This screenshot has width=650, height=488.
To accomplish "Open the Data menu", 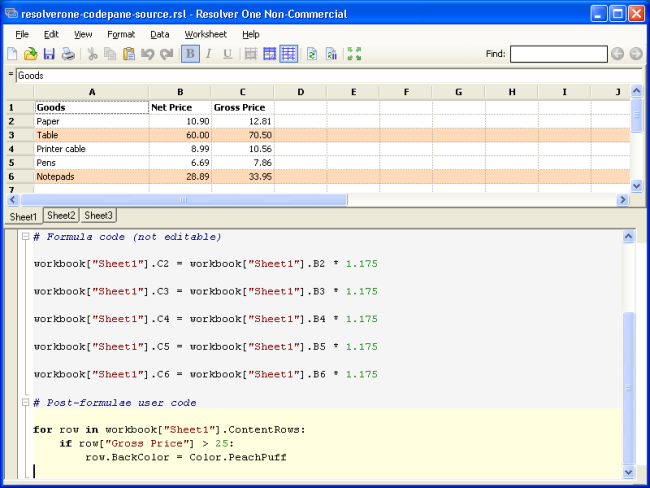I will pos(159,34).
